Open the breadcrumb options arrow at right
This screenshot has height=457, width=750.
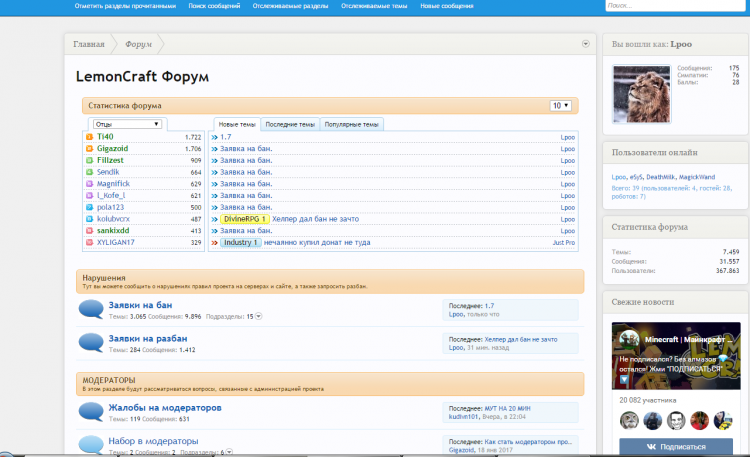coord(585,44)
